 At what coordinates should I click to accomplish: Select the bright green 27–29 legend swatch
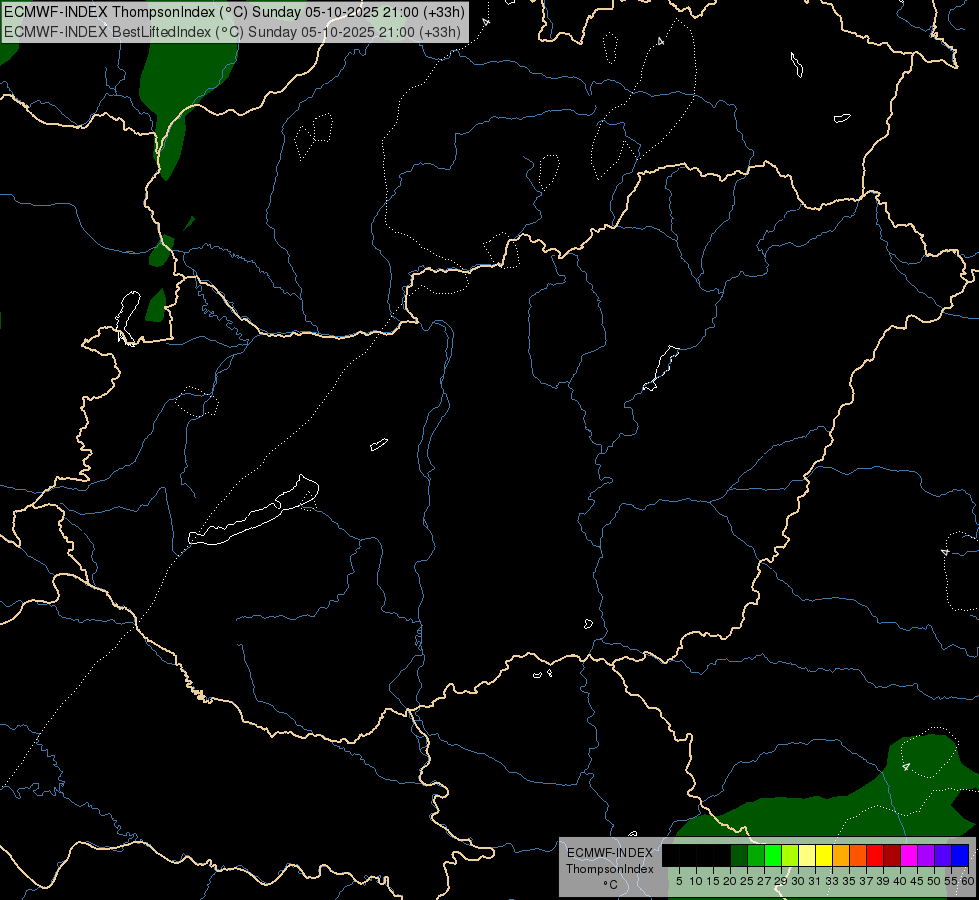tap(773, 855)
